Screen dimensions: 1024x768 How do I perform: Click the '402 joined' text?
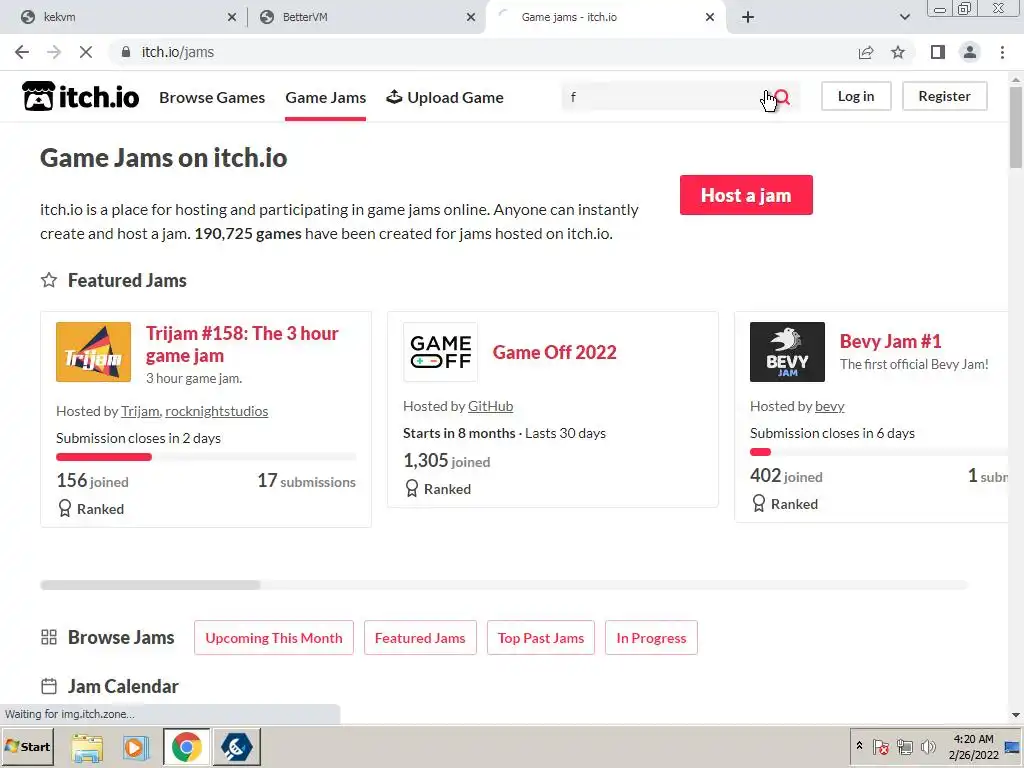pyautogui.click(x=786, y=475)
